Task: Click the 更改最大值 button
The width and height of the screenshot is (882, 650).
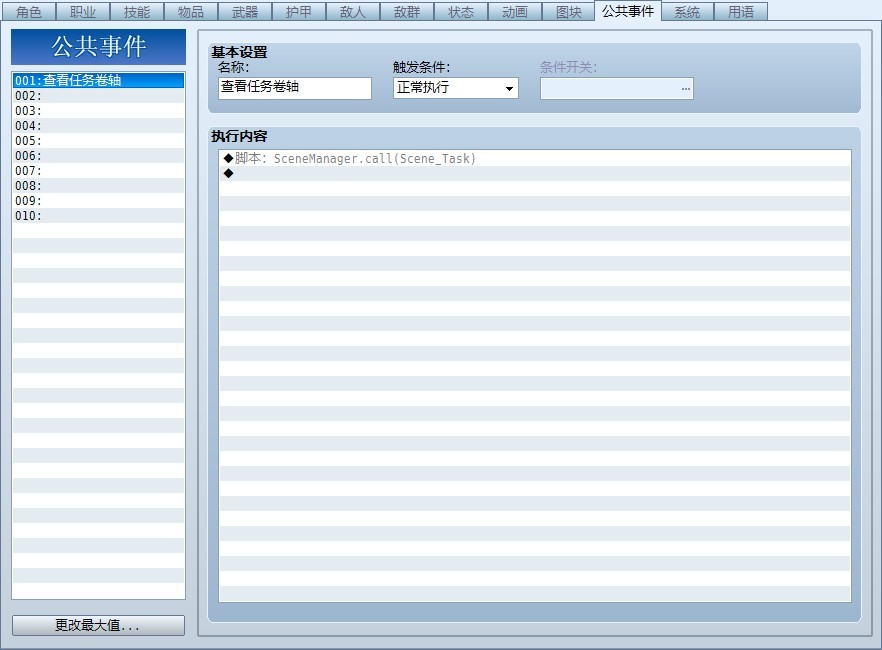Action: tap(98, 625)
